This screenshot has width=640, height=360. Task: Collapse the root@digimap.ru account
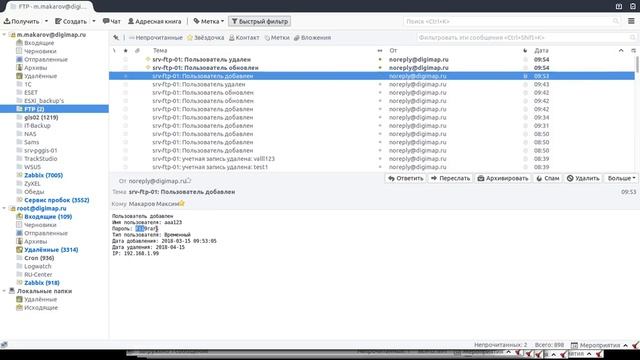tap(4, 208)
